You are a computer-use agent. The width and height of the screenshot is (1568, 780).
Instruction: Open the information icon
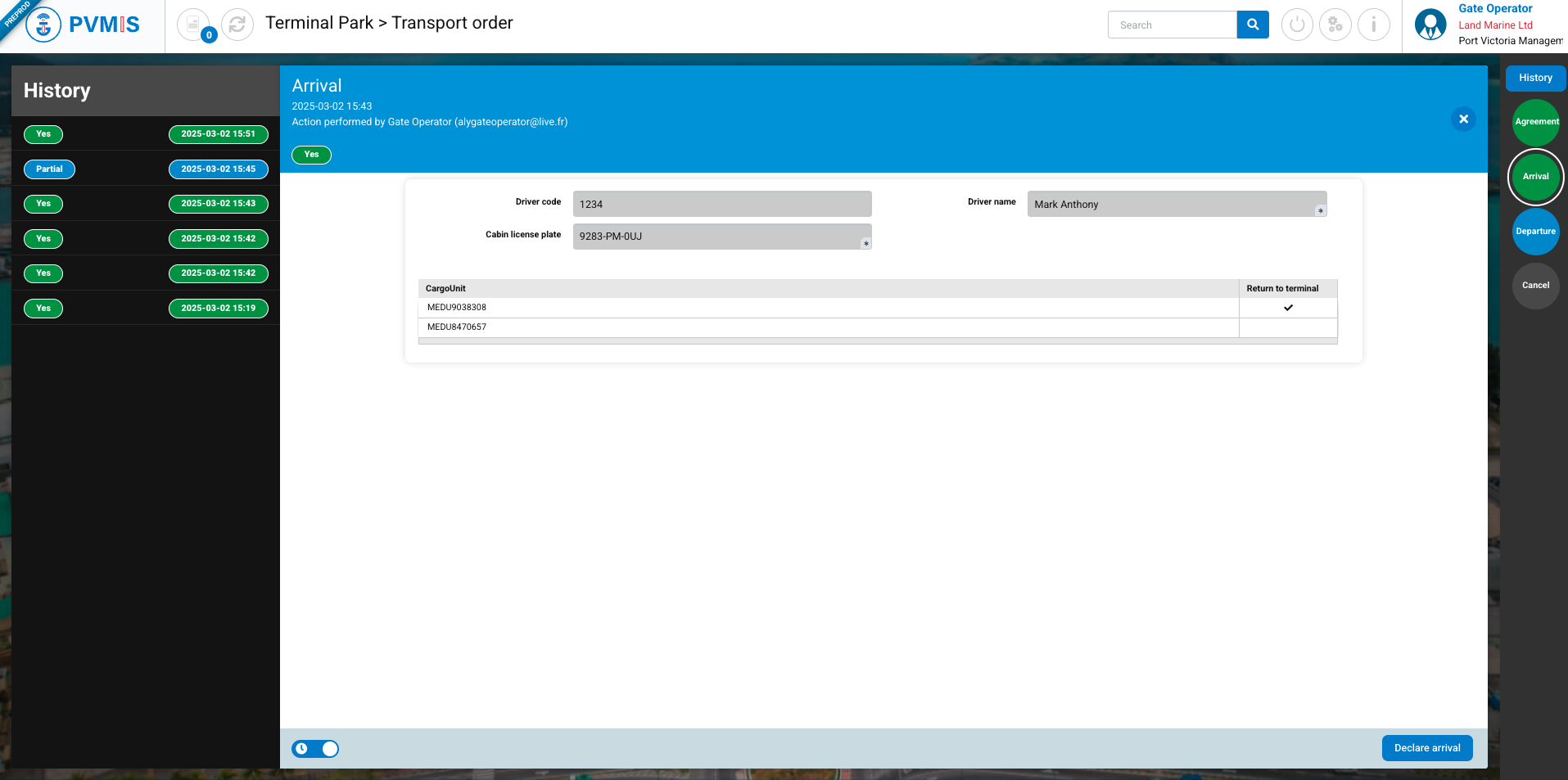pos(1373,25)
